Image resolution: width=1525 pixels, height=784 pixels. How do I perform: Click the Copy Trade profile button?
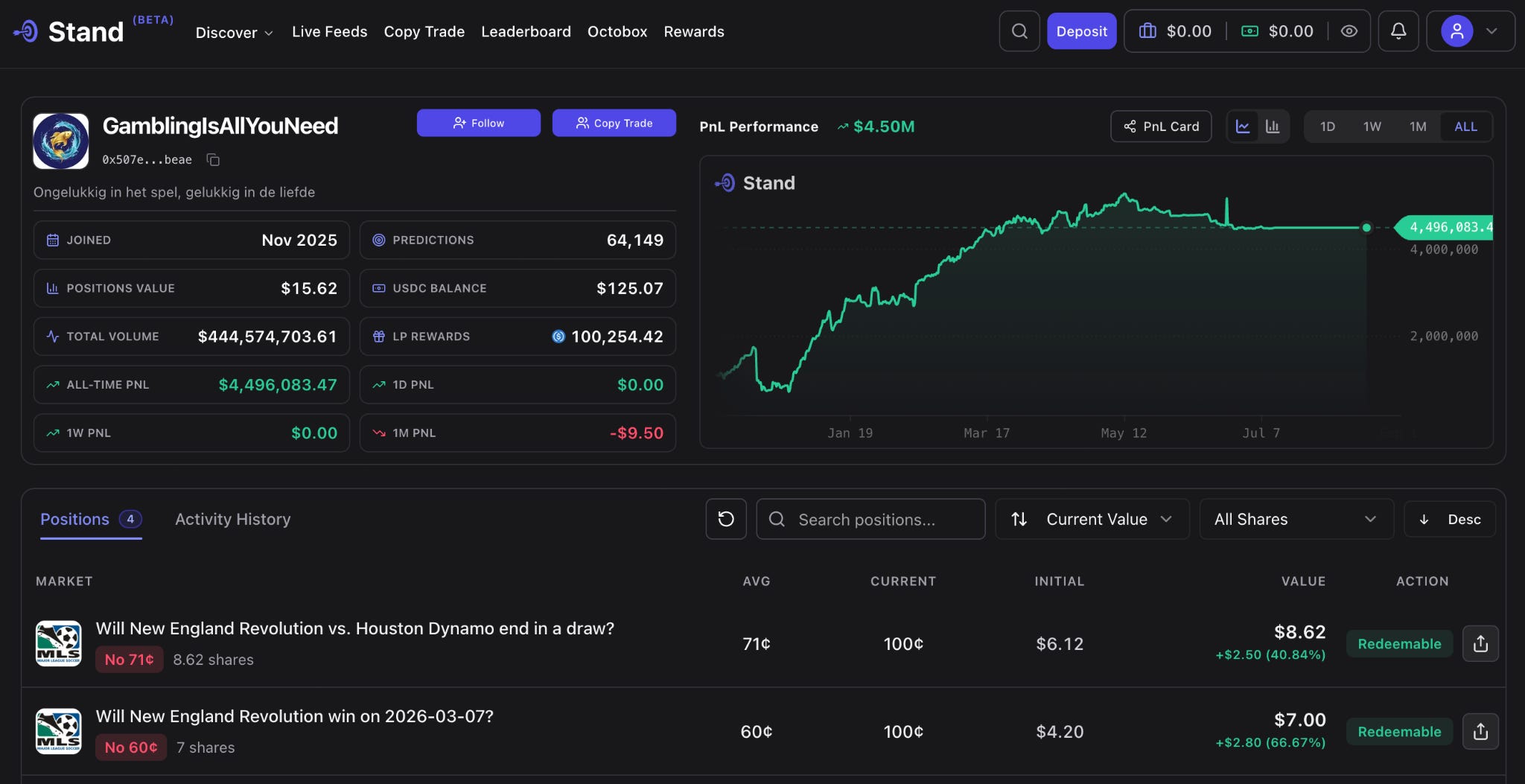point(614,123)
